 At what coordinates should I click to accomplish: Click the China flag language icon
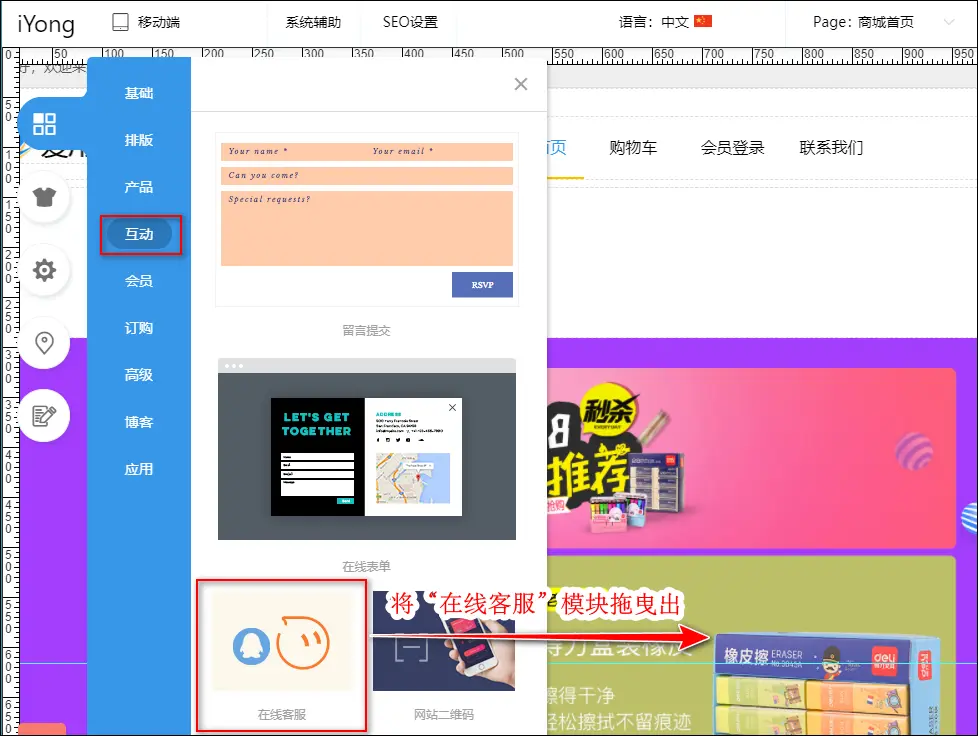click(703, 22)
